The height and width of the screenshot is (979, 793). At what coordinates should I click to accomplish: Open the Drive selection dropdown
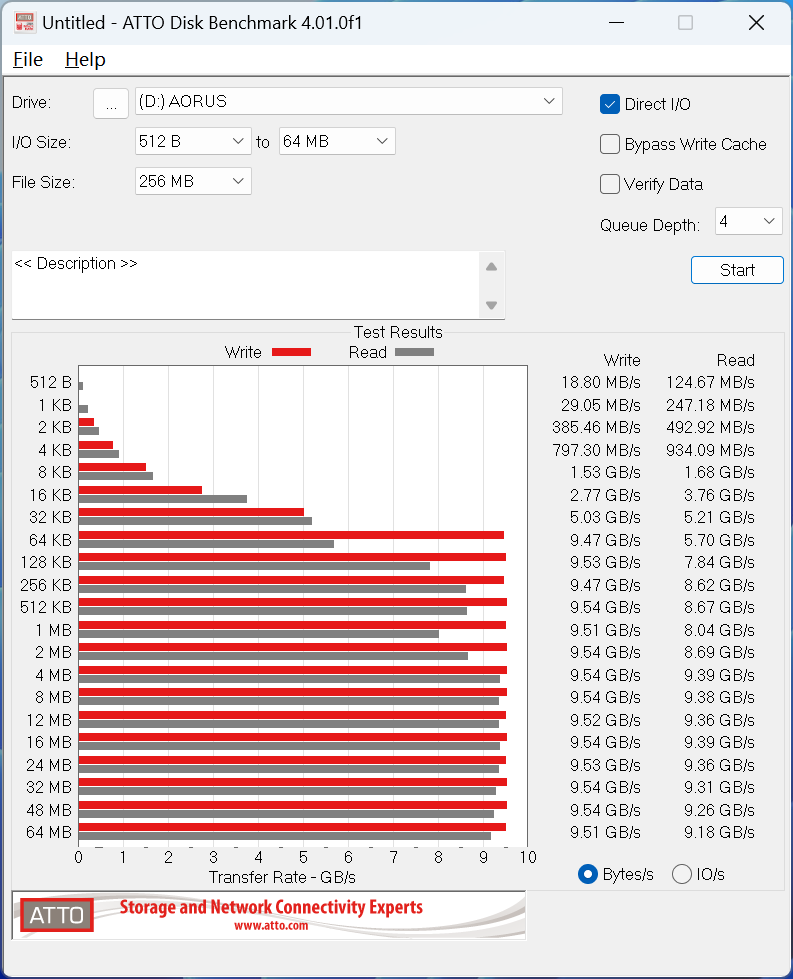pos(349,101)
